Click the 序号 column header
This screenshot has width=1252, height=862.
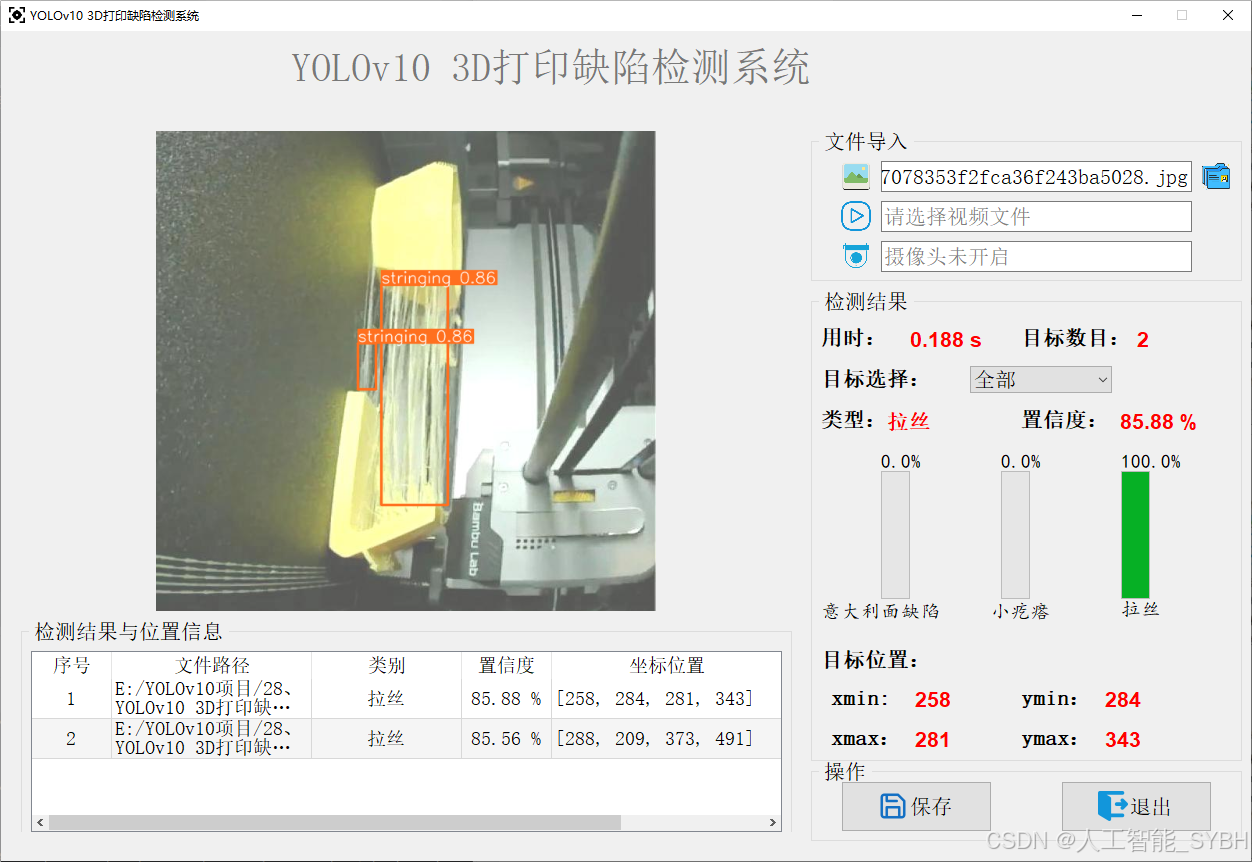[72, 665]
